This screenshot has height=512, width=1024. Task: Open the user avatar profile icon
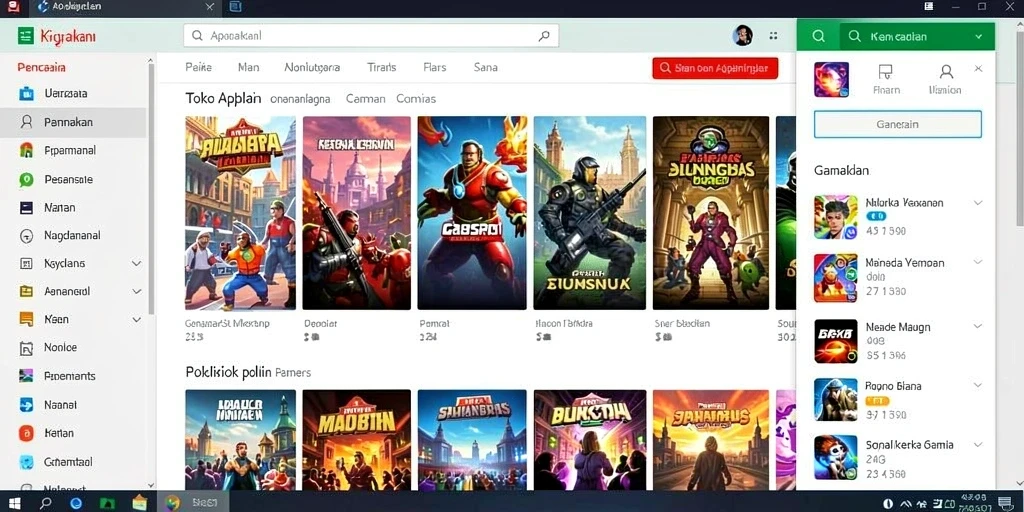(x=743, y=35)
